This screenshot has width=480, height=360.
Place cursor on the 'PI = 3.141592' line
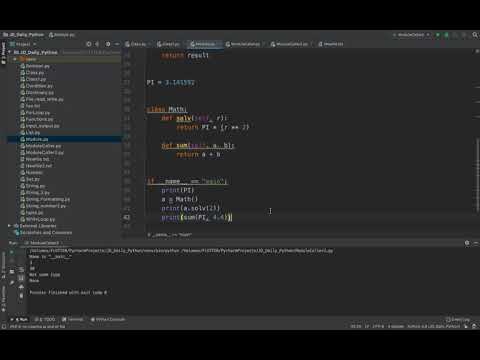[x=170, y=82]
